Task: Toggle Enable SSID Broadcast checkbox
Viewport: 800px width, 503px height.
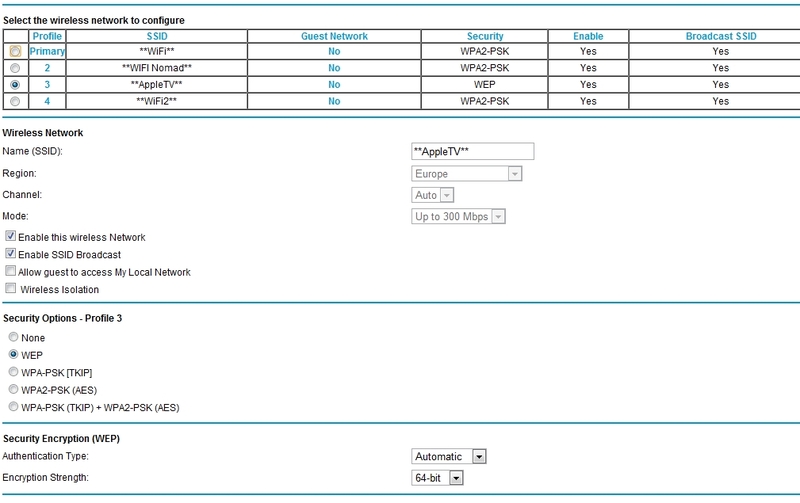Action: [x=10, y=254]
